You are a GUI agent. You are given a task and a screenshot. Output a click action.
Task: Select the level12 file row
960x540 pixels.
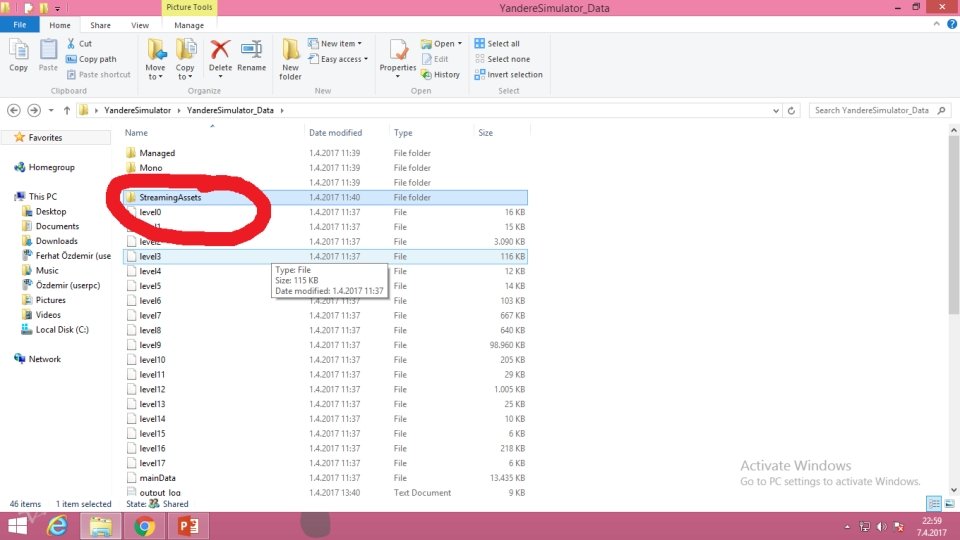(326, 389)
